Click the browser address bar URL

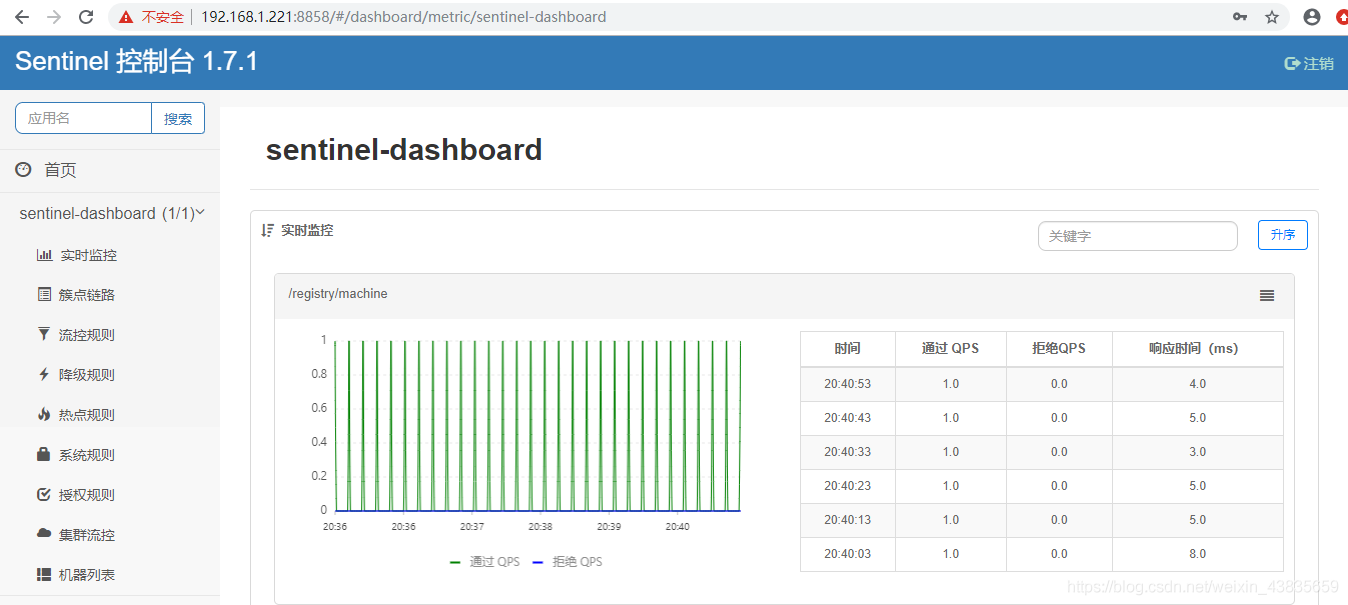pos(403,17)
